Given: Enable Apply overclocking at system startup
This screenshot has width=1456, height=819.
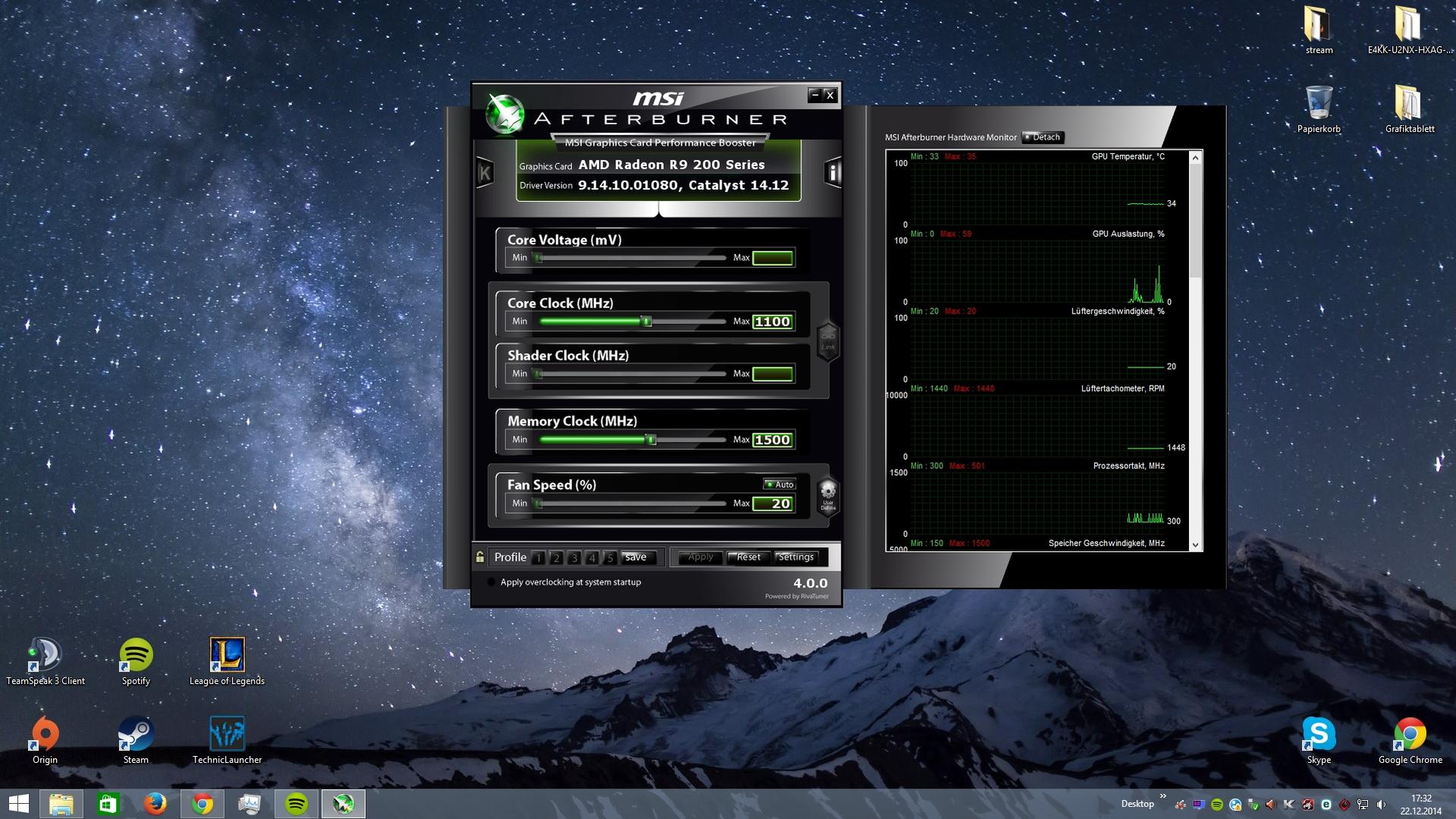Looking at the screenshot, I should 491,582.
